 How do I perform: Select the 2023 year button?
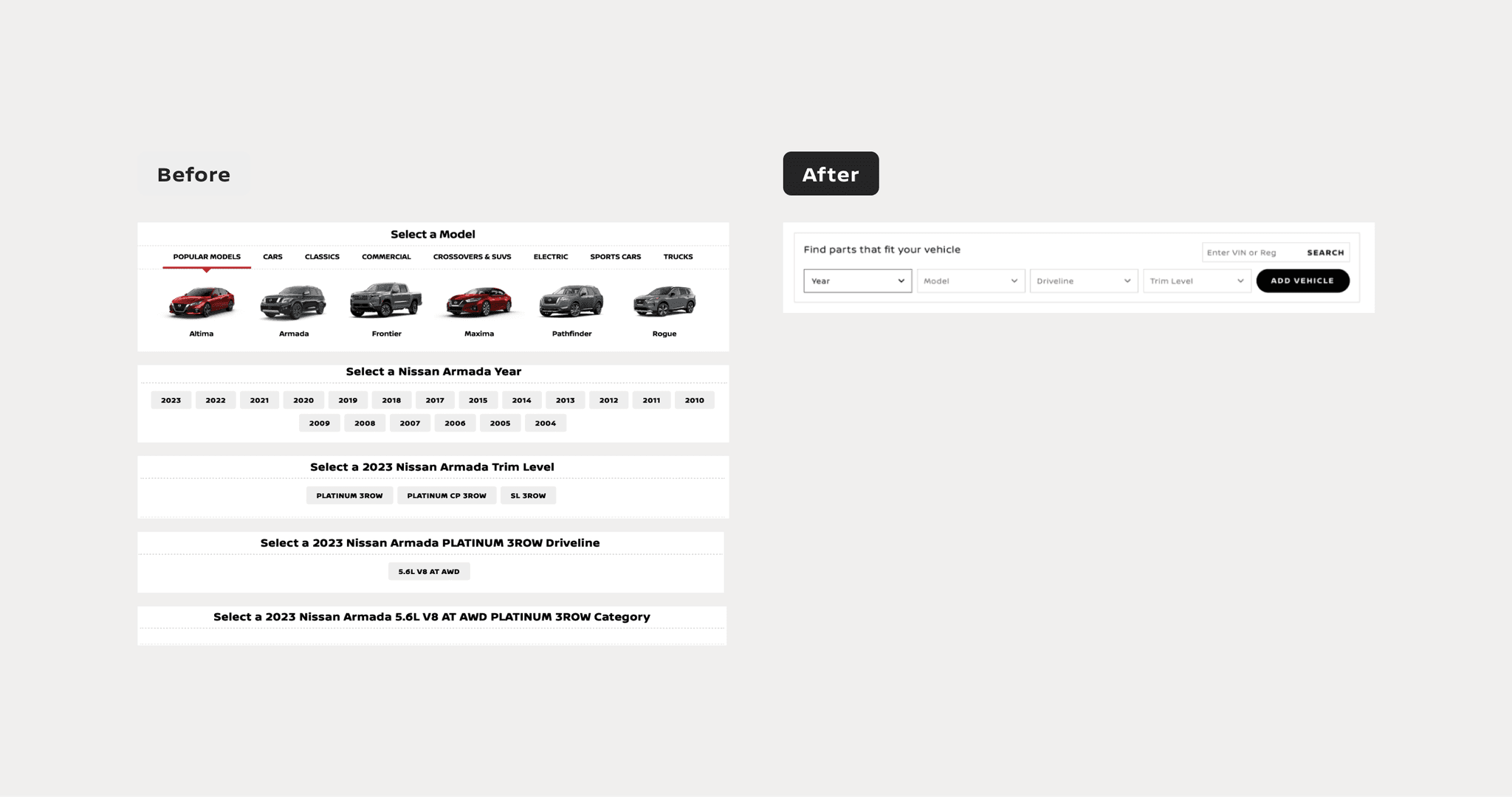point(171,400)
